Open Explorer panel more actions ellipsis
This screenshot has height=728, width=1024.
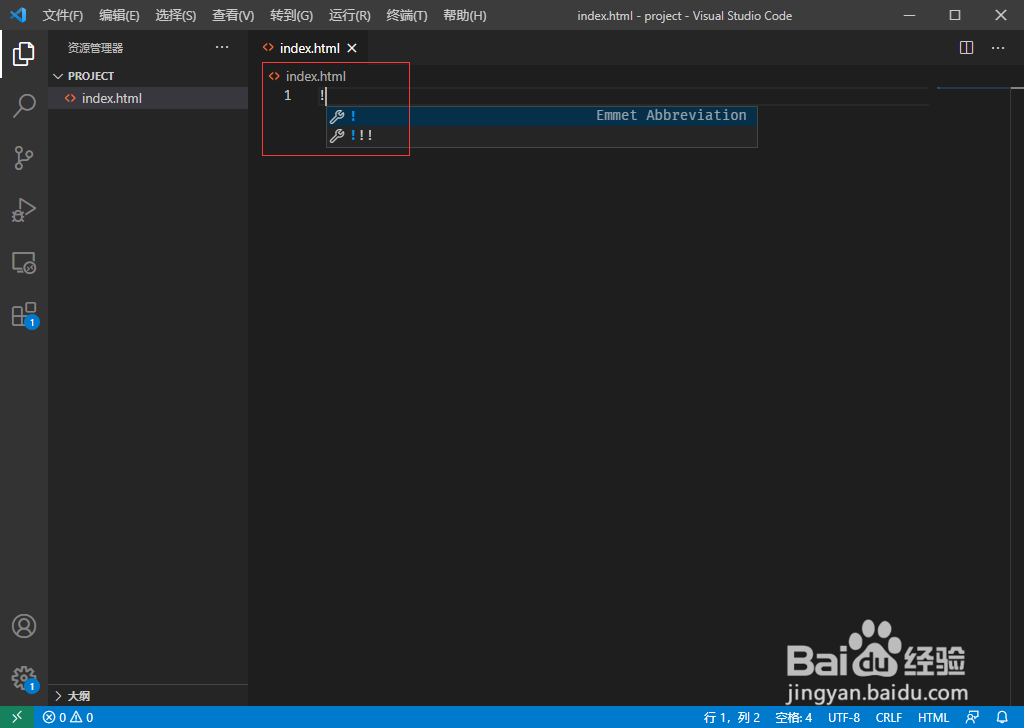coord(222,47)
